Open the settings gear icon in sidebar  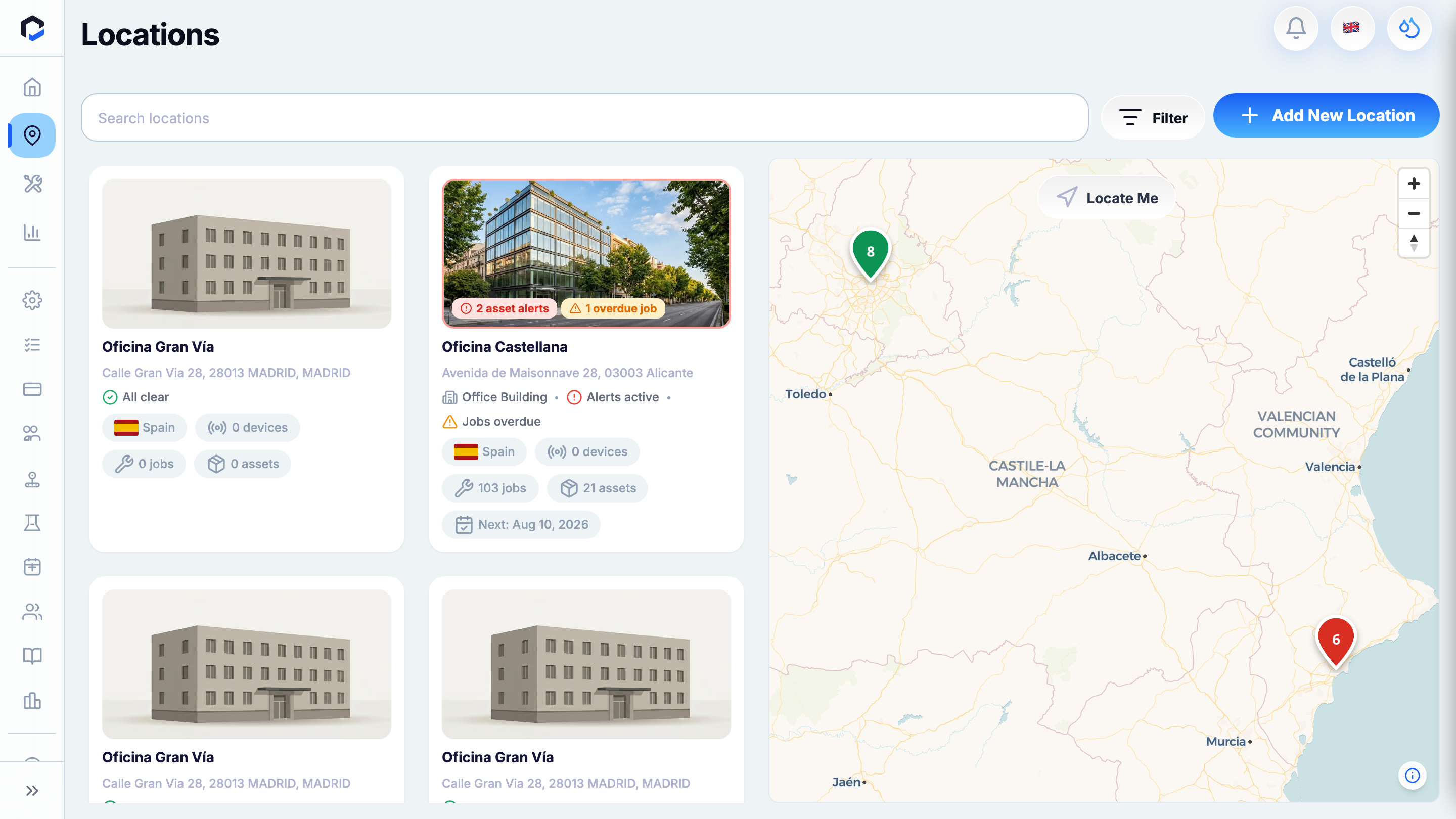32,300
